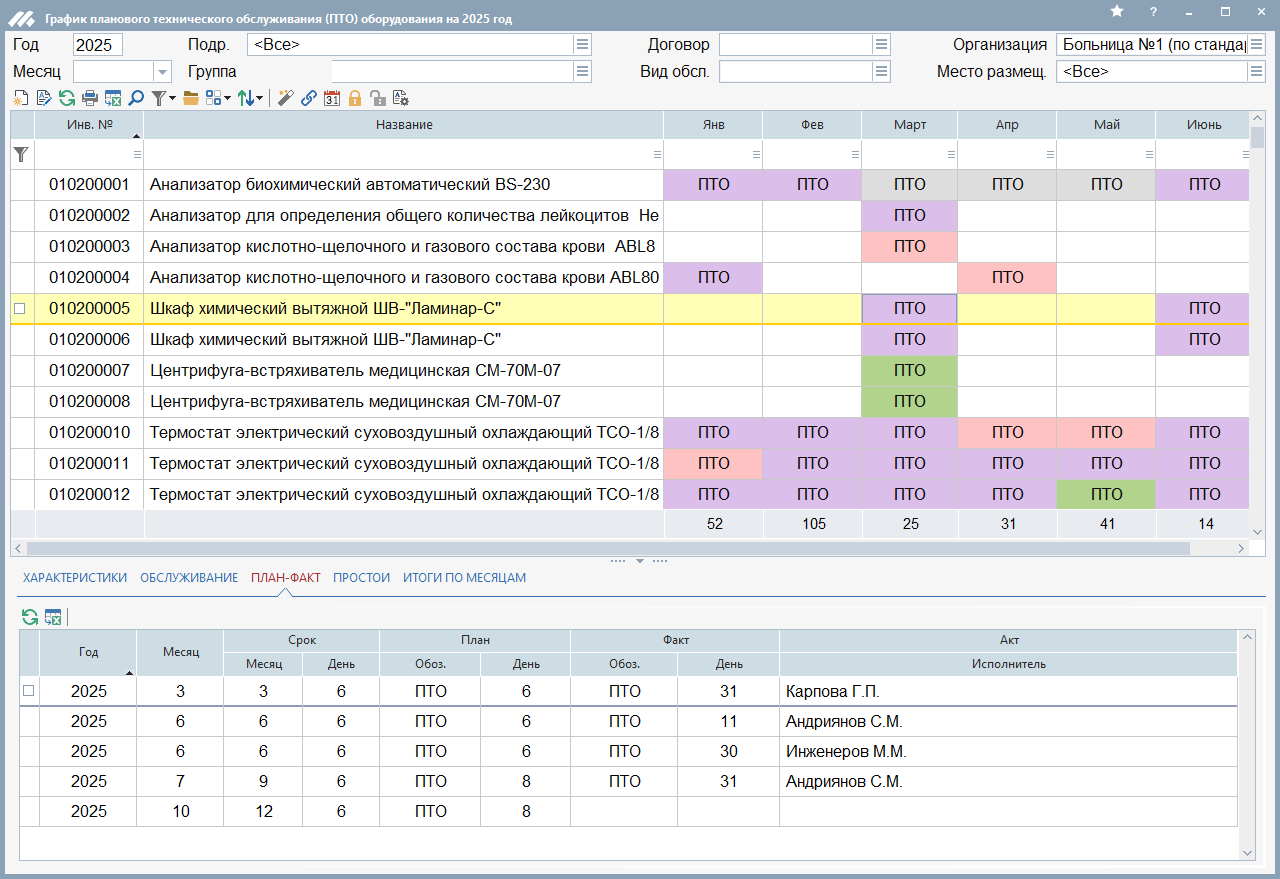Click the magic wand tool icon
1280x879 pixels.
click(286, 98)
